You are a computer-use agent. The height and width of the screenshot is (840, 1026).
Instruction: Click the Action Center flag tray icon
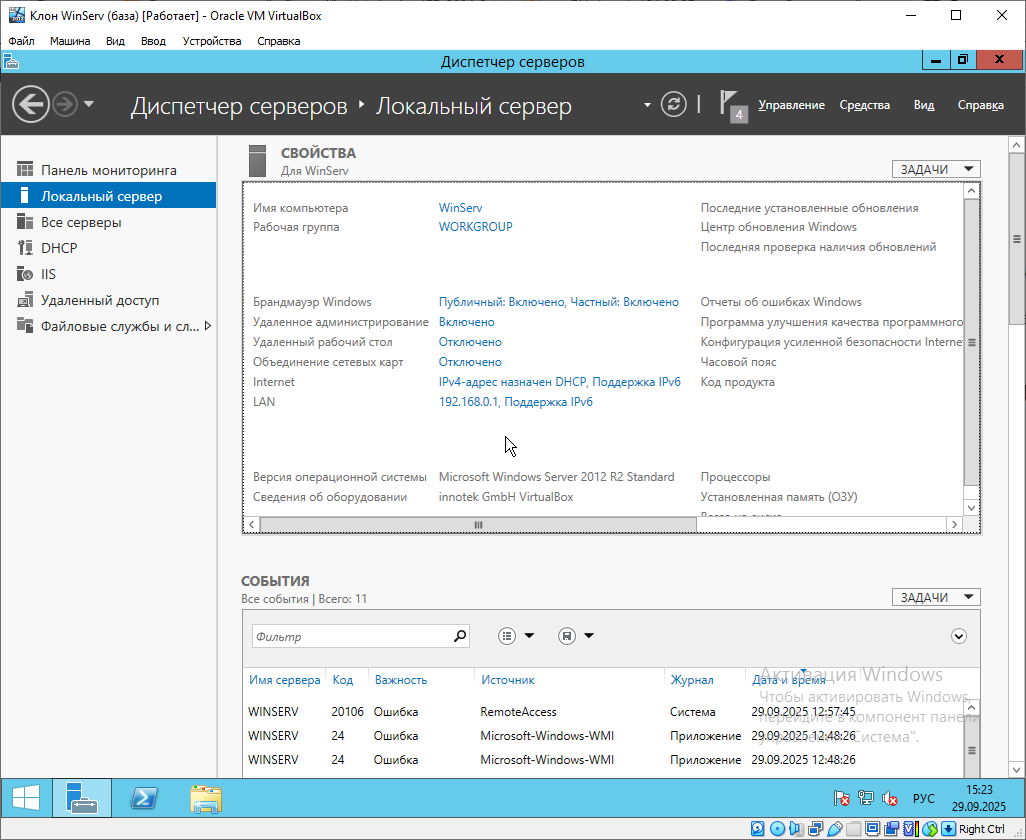(841, 798)
